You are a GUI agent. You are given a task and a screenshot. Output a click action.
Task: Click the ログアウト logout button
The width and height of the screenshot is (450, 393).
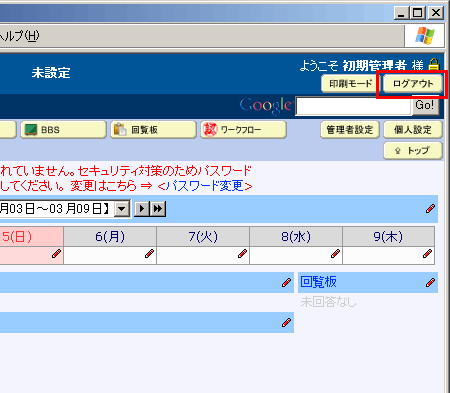[x=413, y=84]
